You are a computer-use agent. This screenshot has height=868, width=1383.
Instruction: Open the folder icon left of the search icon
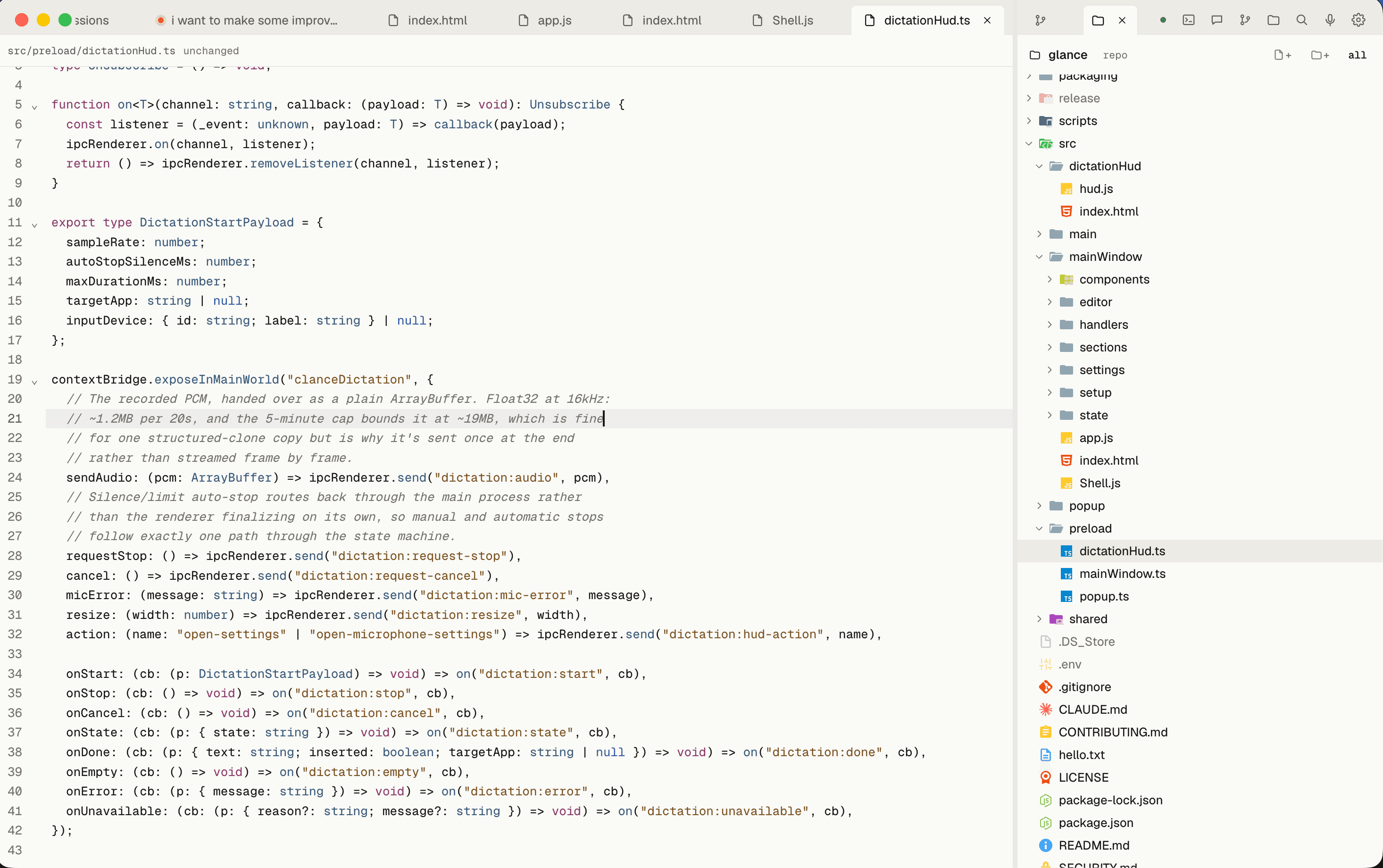click(x=1274, y=20)
